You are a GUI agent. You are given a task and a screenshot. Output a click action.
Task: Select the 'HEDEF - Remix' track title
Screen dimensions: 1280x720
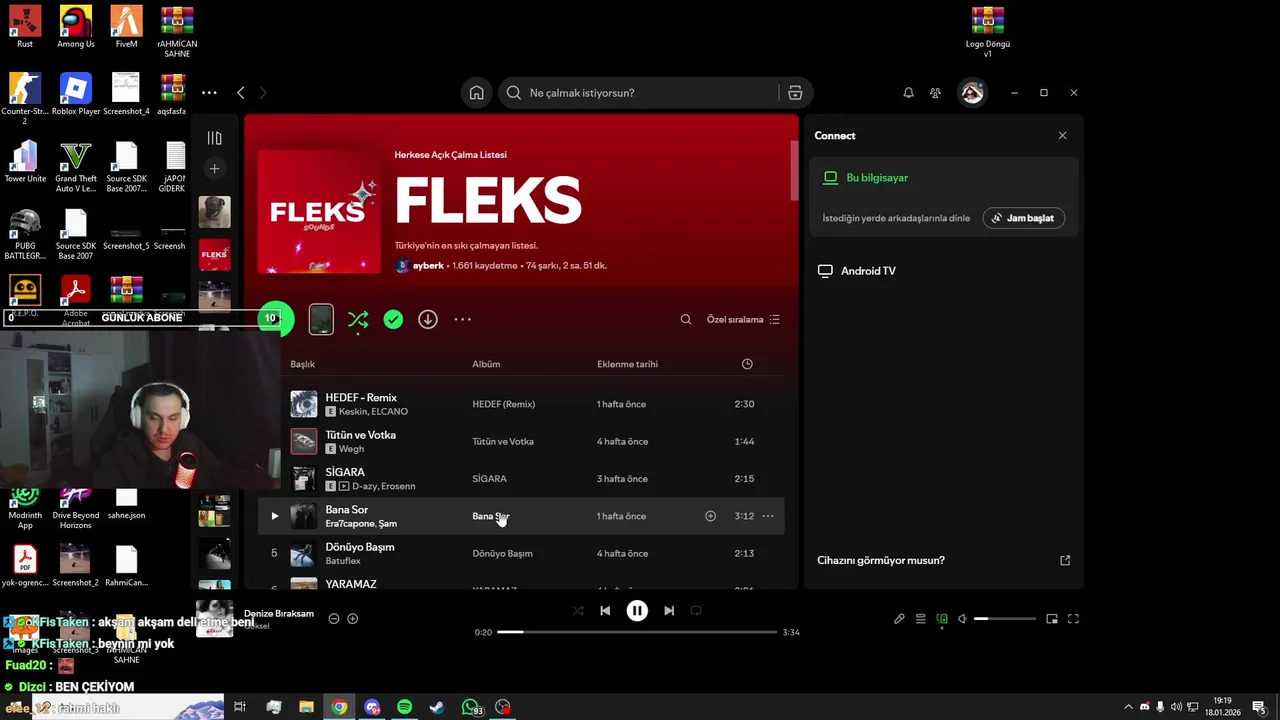(361, 398)
